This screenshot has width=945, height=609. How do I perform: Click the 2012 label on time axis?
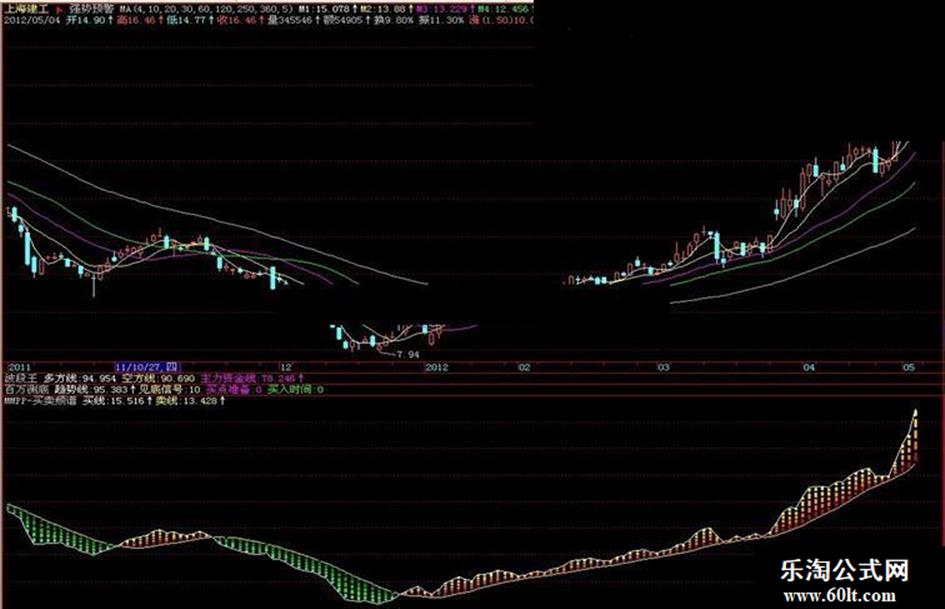point(437,367)
